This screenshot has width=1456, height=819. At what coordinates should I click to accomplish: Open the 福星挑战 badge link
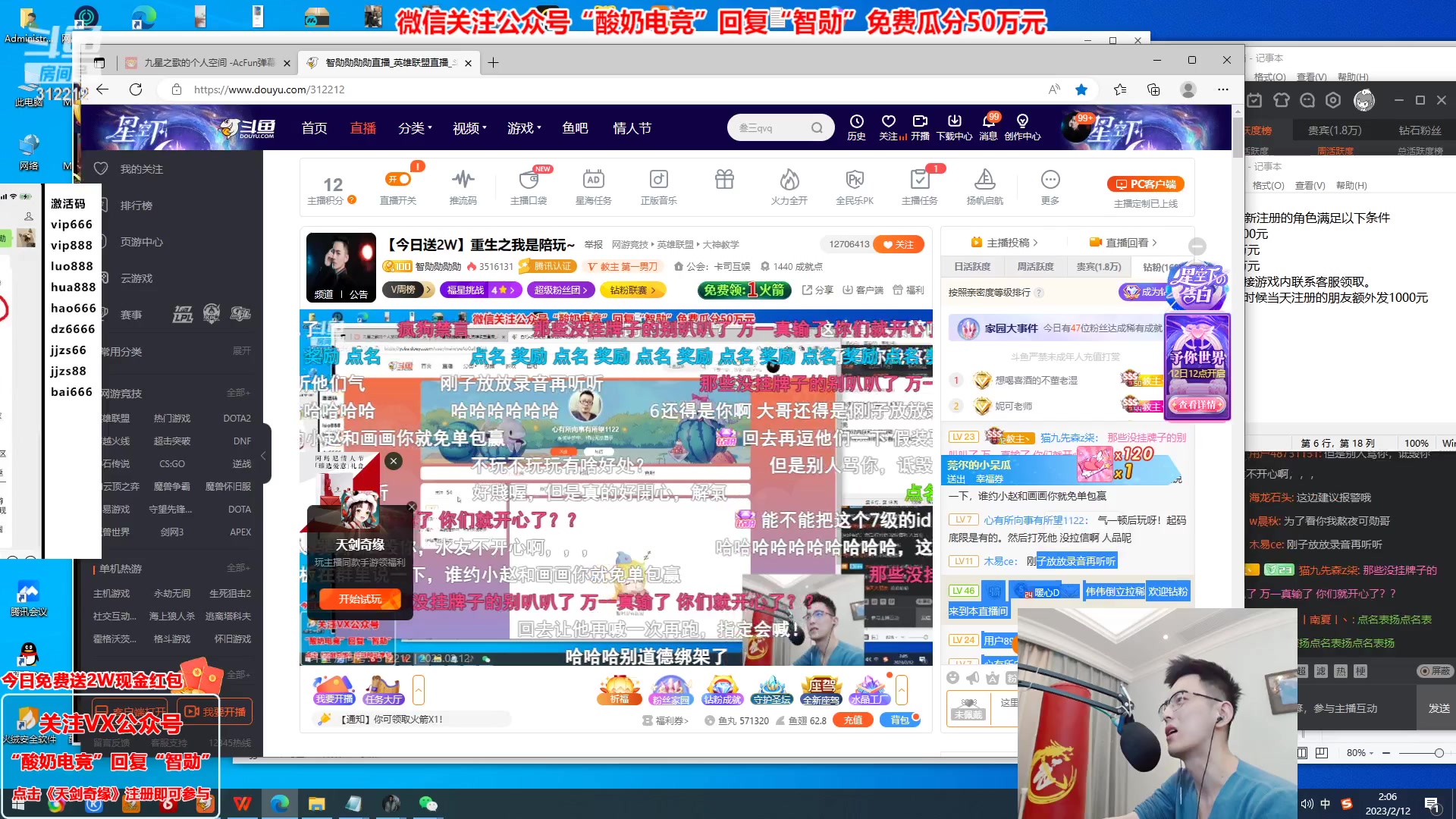point(481,290)
